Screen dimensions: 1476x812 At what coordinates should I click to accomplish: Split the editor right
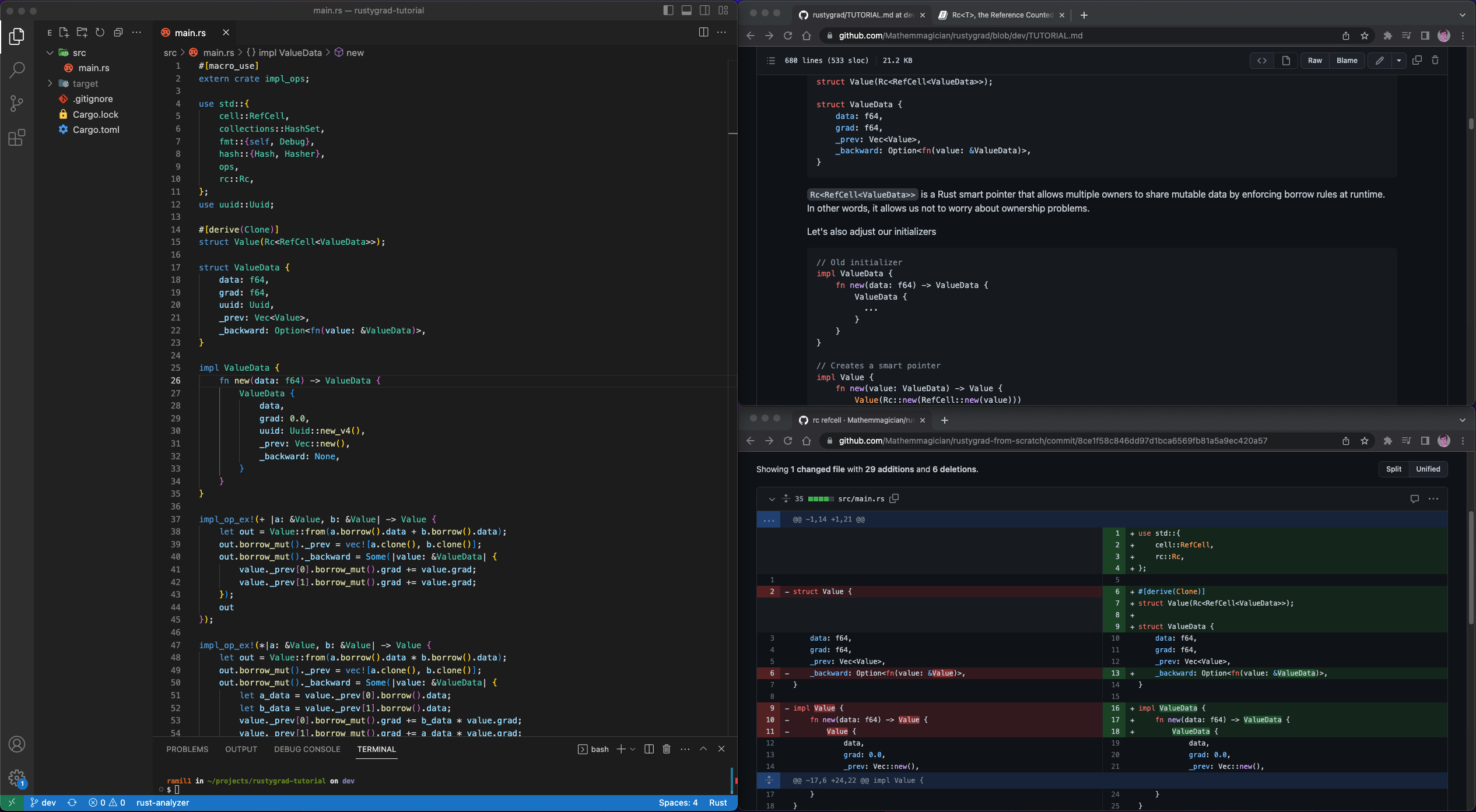(x=703, y=33)
